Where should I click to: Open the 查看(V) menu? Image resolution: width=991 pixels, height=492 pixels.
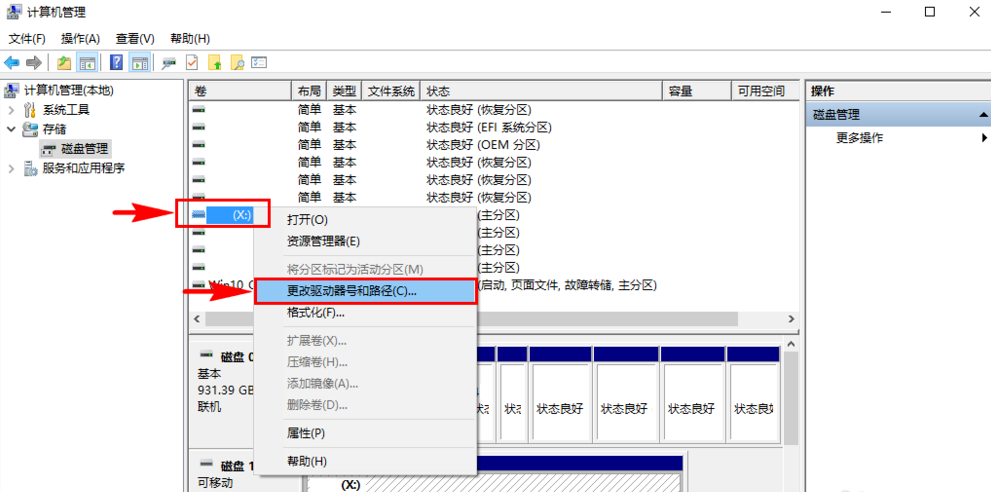click(x=135, y=39)
